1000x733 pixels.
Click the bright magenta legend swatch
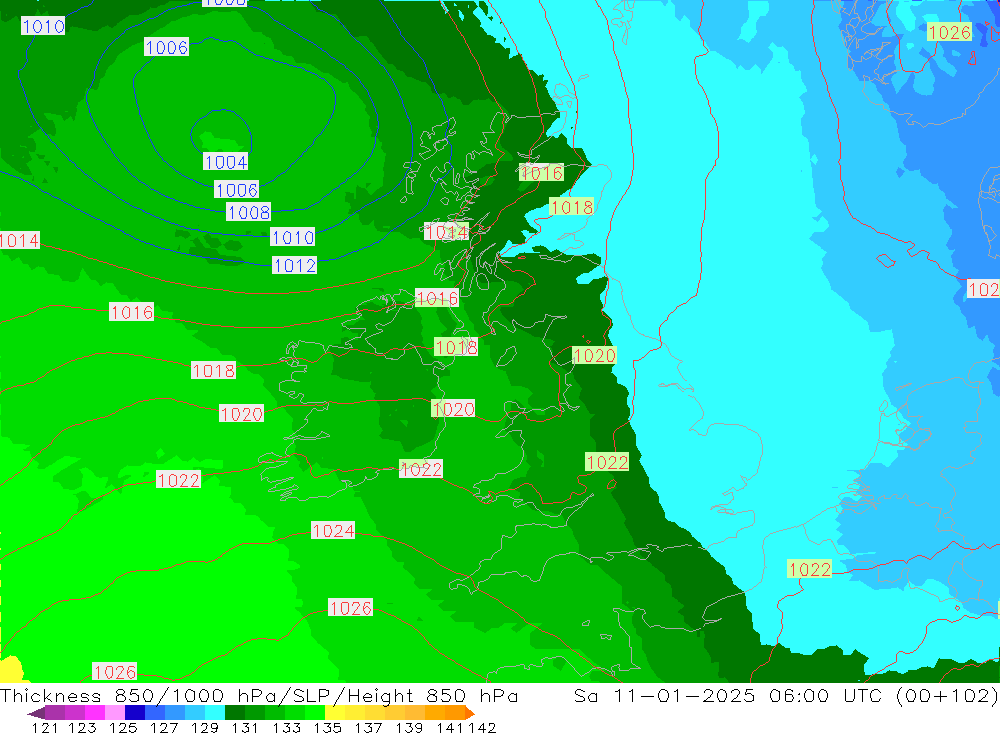pos(95,713)
